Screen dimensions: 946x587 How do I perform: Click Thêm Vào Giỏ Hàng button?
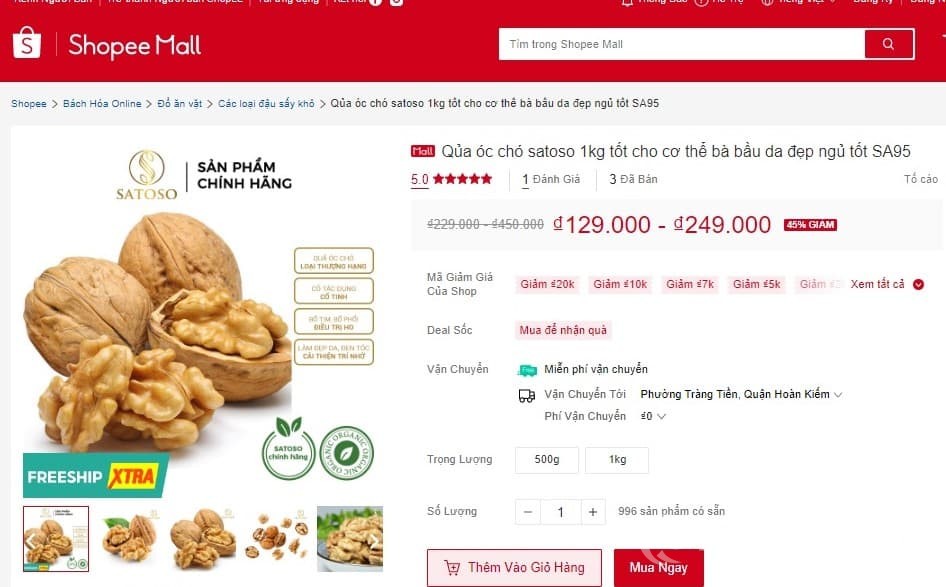tap(514, 568)
